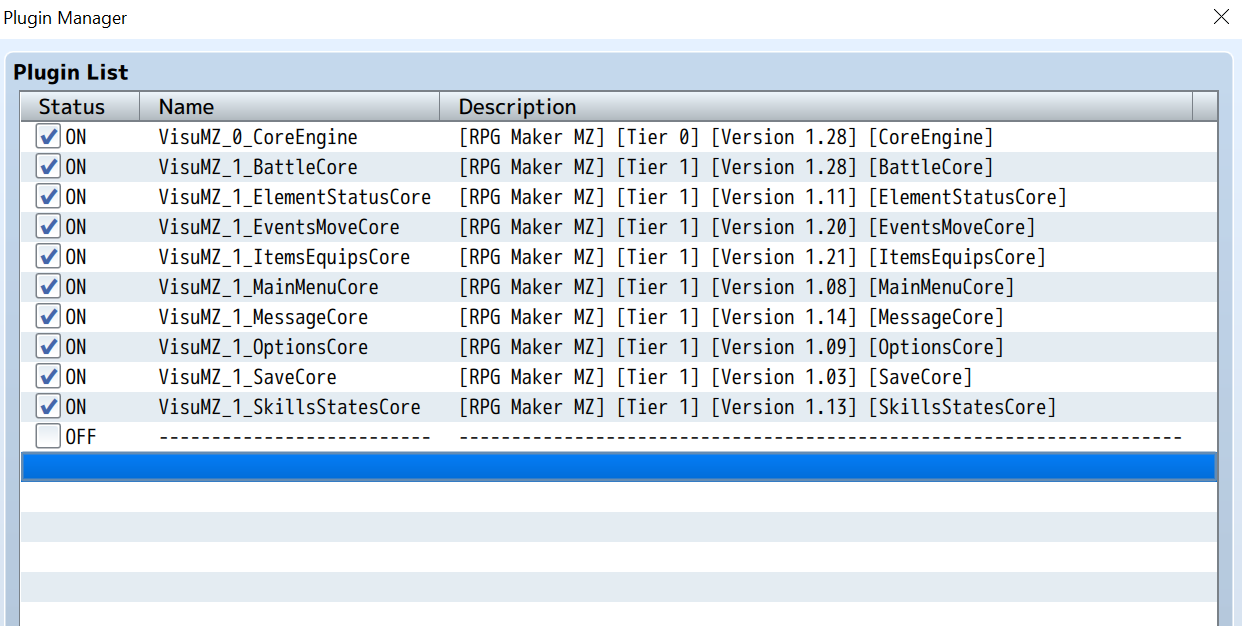This screenshot has width=1242, height=626.
Task: Uncheck the VisuMZ_1_SaveCore checkbox
Action: click(48, 377)
